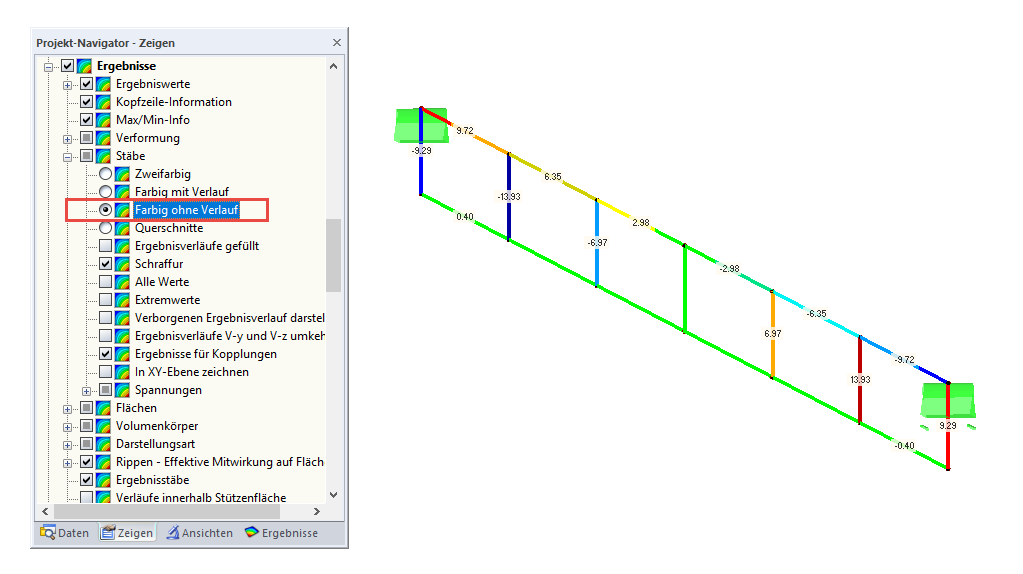The height and width of the screenshot is (574, 1023).
Task: Check the In XY-Ebene zeichnen checkbox
Action: (105, 372)
